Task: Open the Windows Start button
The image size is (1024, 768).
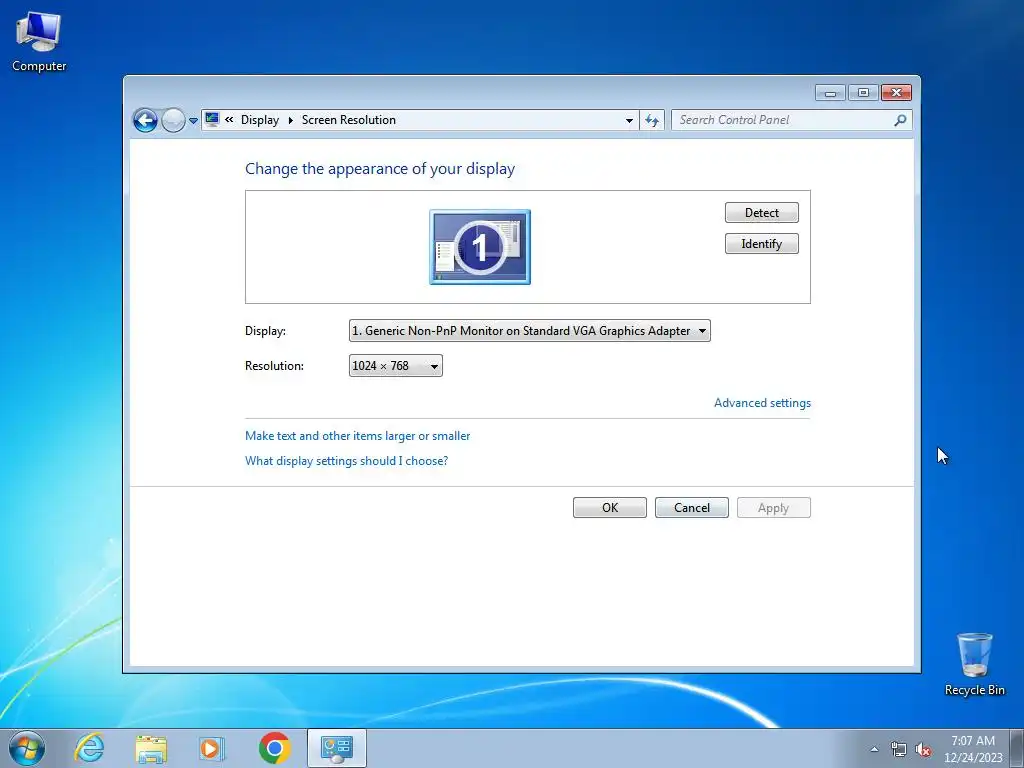Action: click(x=27, y=748)
